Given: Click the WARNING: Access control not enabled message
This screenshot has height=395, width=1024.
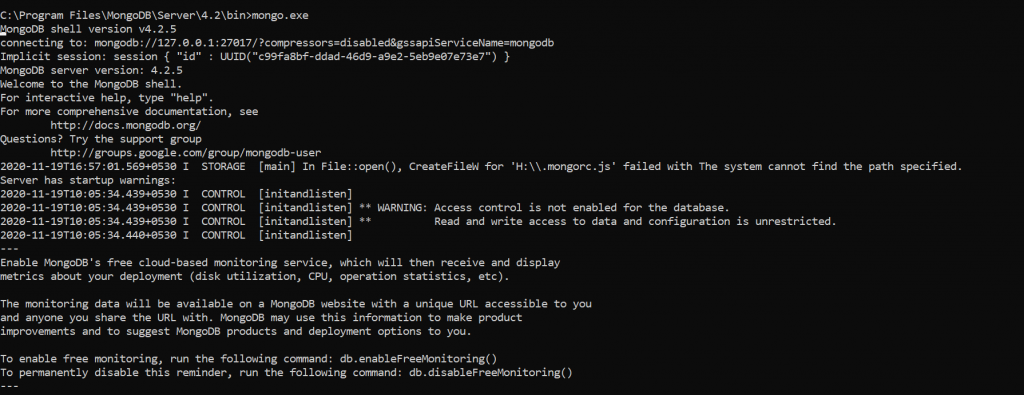Looking at the screenshot, I should [x=553, y=208].
